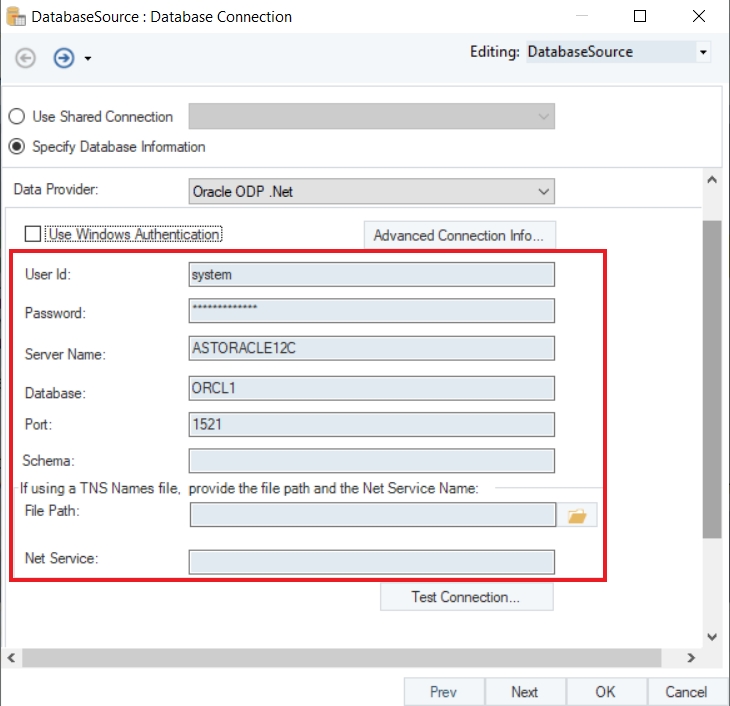The image size is (730, 706).
Task: Open the File Path folder browse icon
Action: pos(577,516)
